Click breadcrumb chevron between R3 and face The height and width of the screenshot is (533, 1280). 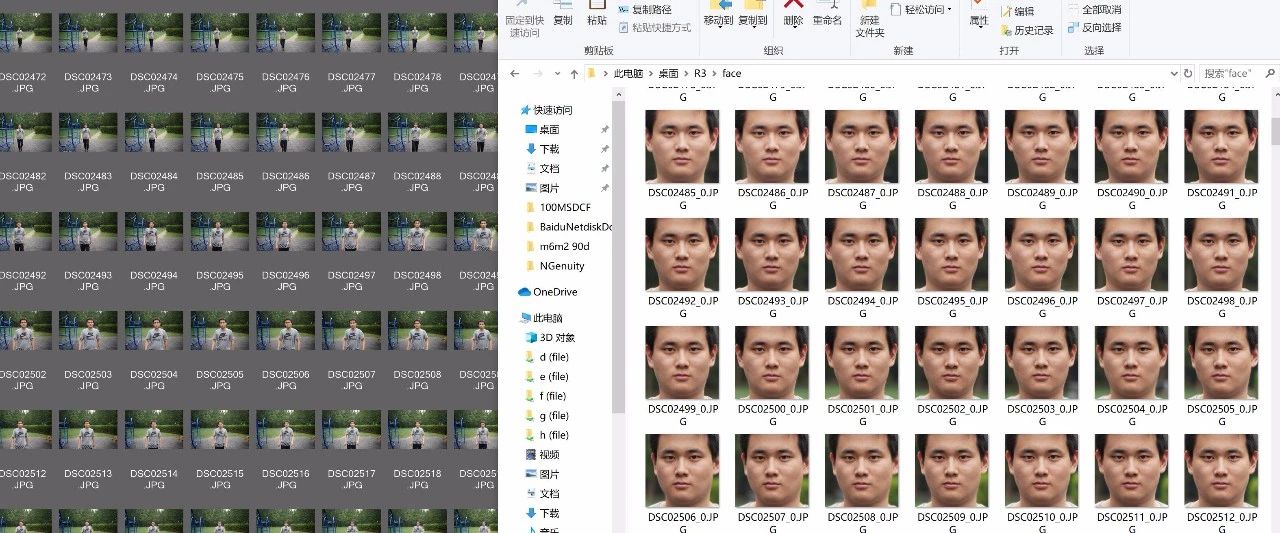point(714,74)
